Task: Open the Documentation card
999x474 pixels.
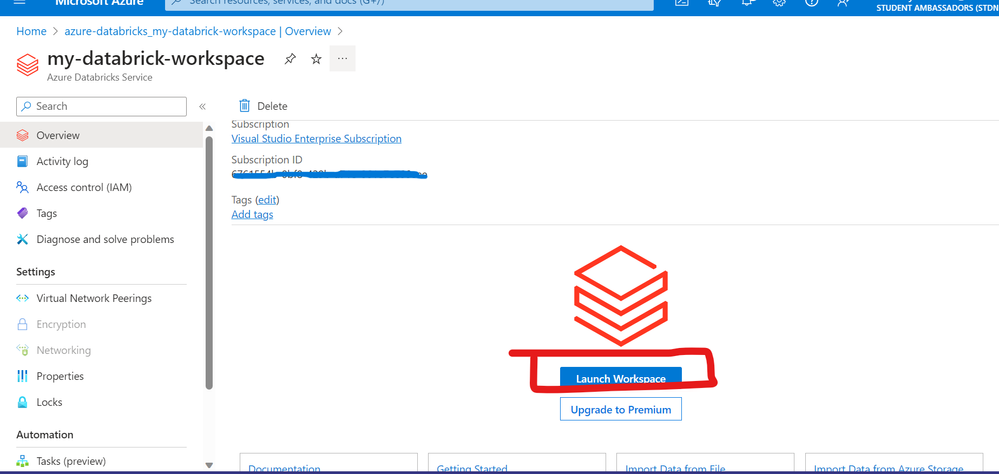Action: pyautogui.click(x=329, y=464)
